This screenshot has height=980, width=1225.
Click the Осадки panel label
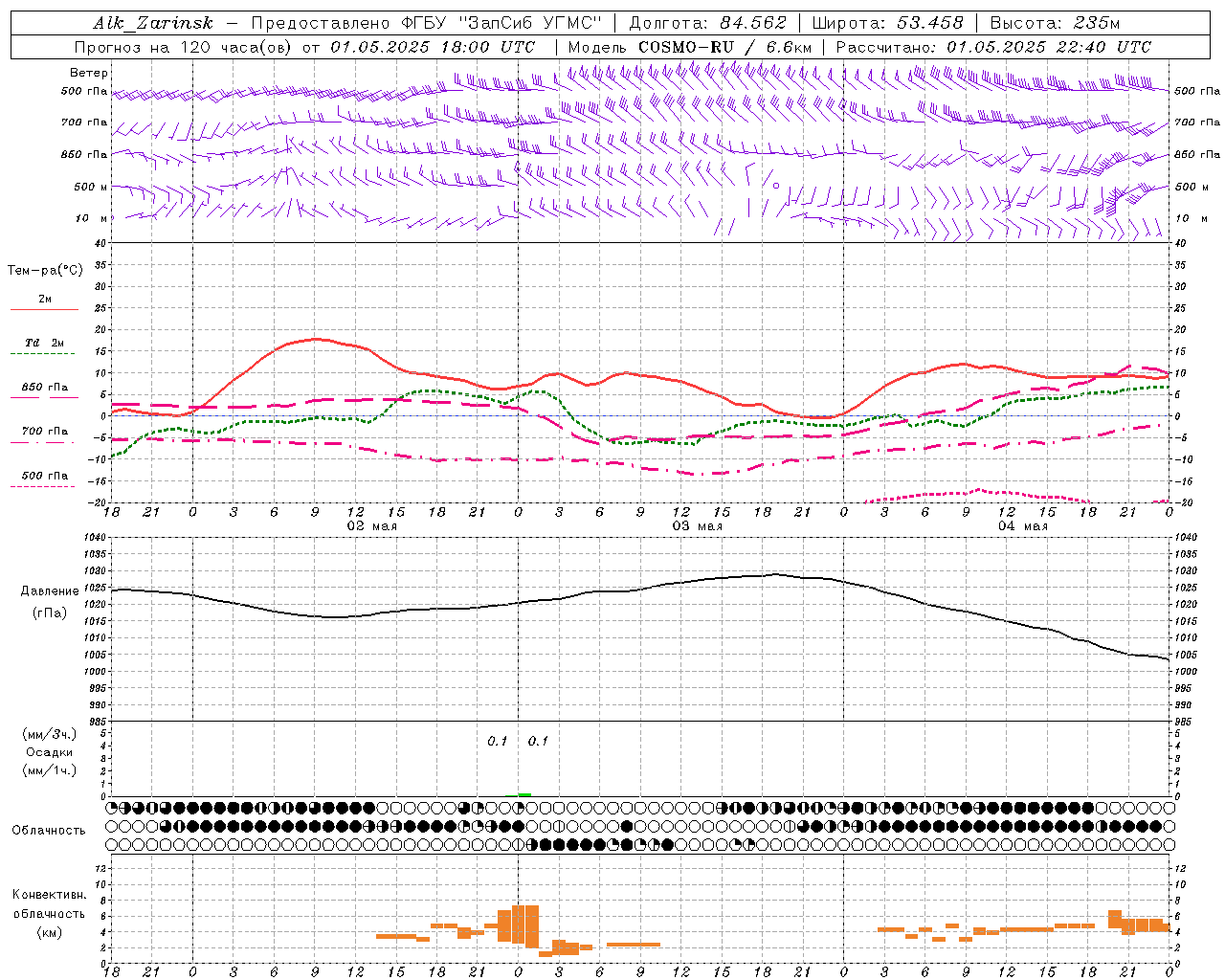click(x=49, y=752)
